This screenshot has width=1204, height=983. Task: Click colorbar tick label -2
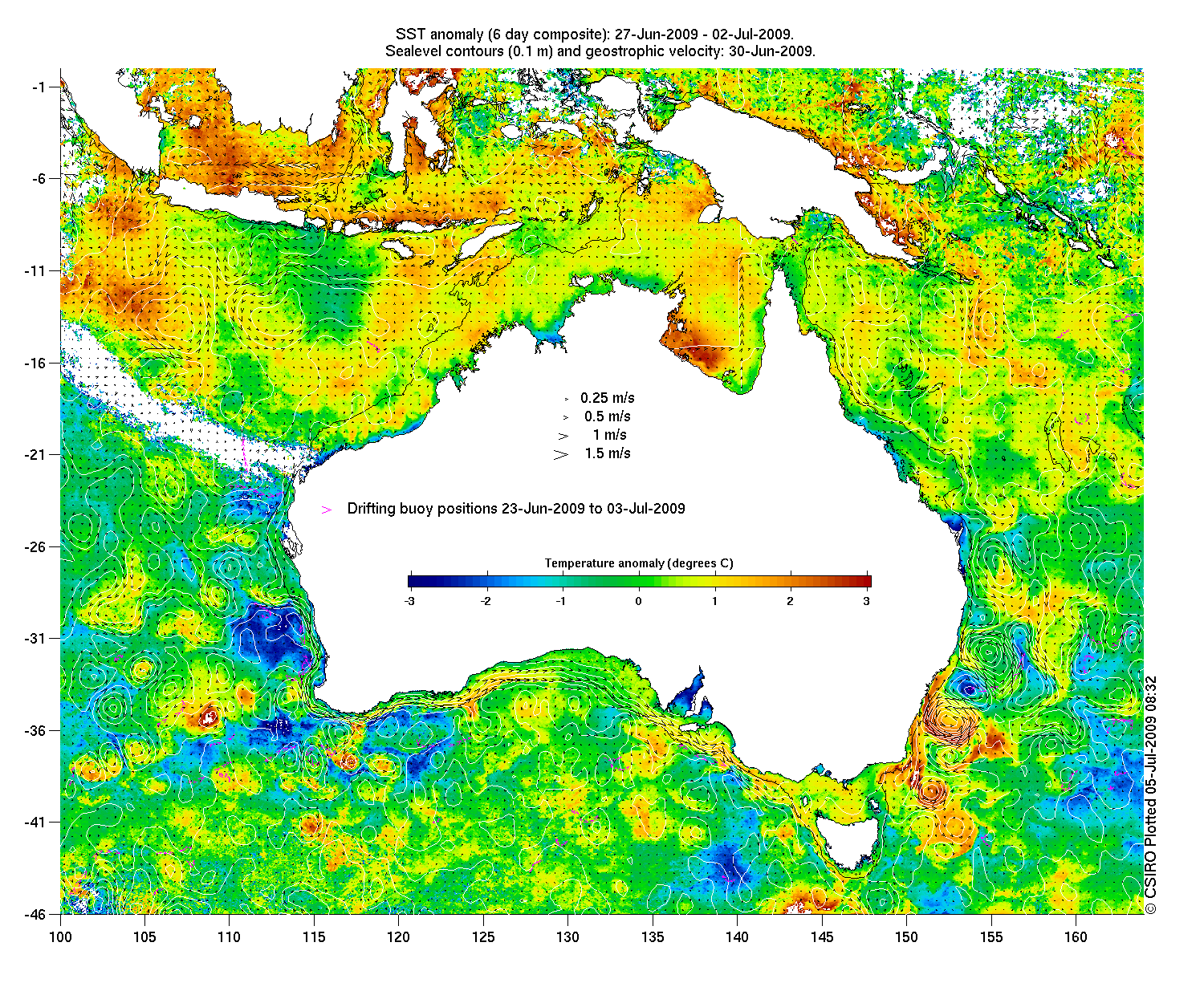coord(485,601)
